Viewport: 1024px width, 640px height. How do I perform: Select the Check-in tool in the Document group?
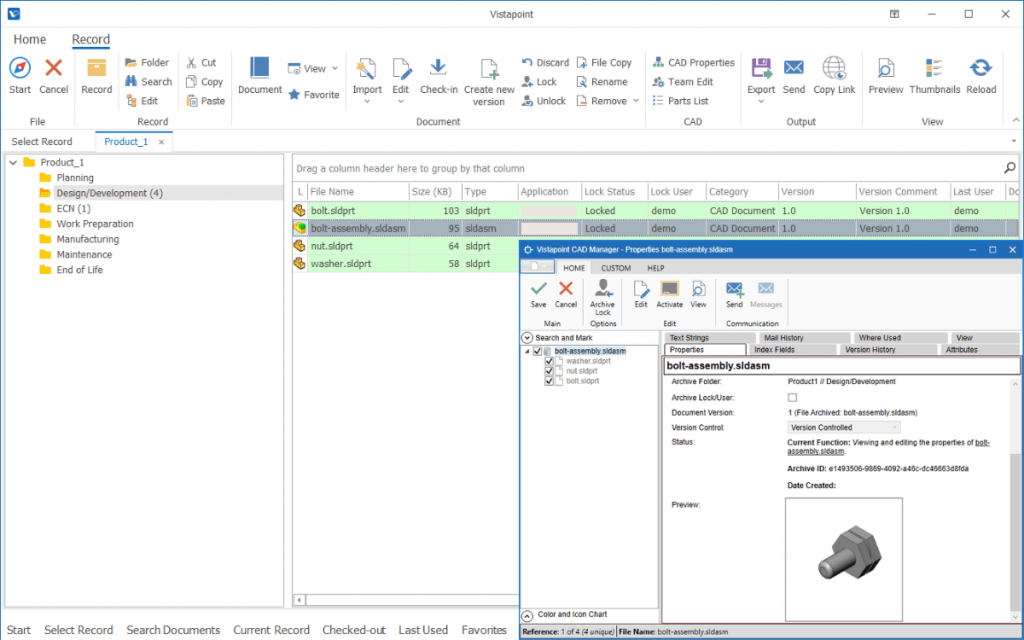438,75
